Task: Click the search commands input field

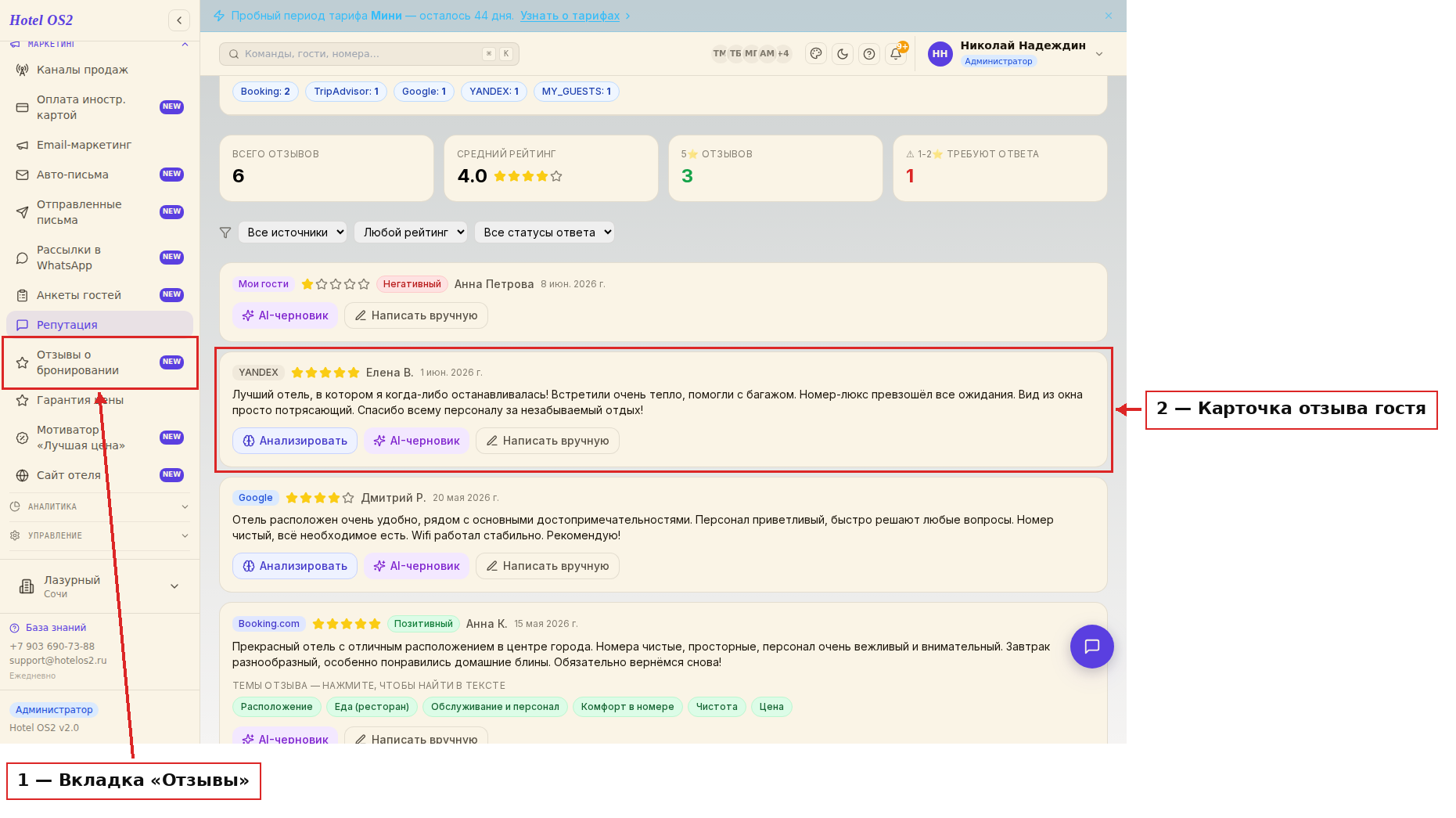Action: coord(369,54)
